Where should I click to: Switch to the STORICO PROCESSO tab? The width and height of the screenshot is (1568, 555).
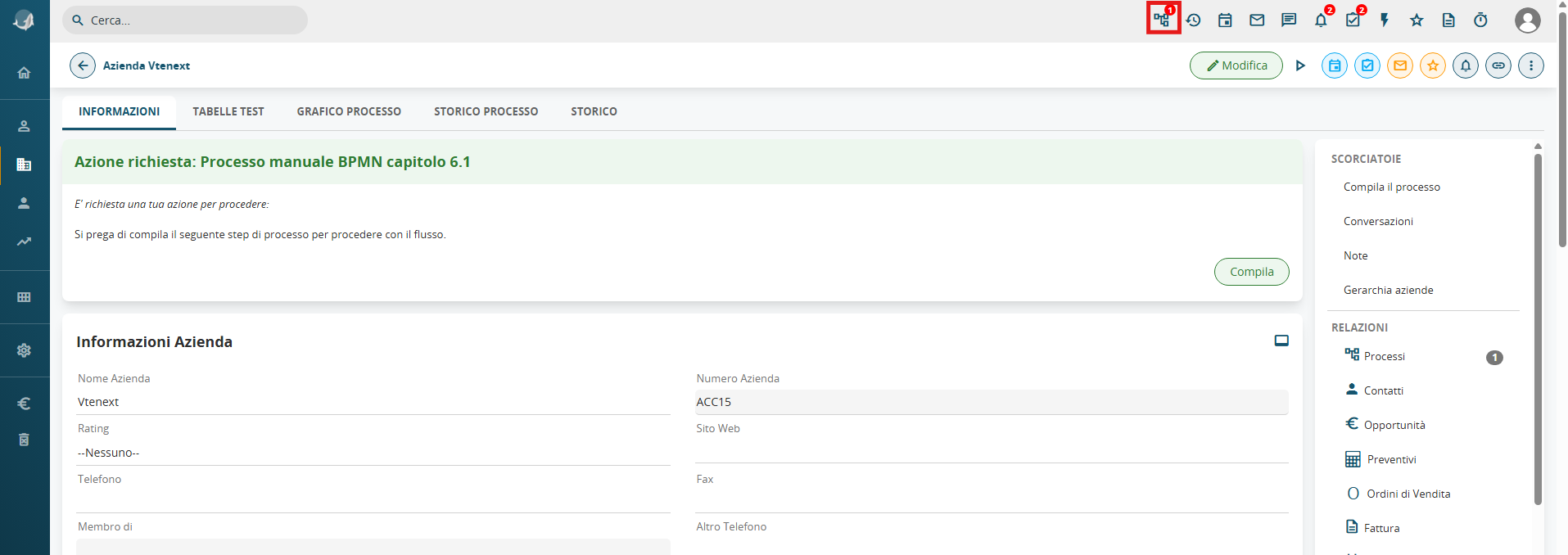pyautogui.click(x=486, y=111)
